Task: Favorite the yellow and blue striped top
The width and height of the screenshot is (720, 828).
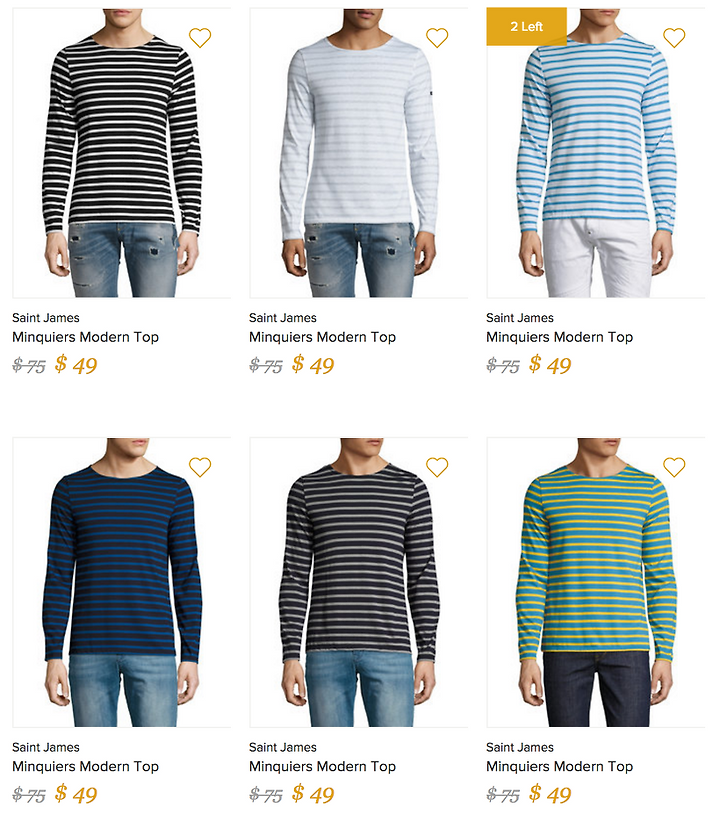Action: pos(675,467)
